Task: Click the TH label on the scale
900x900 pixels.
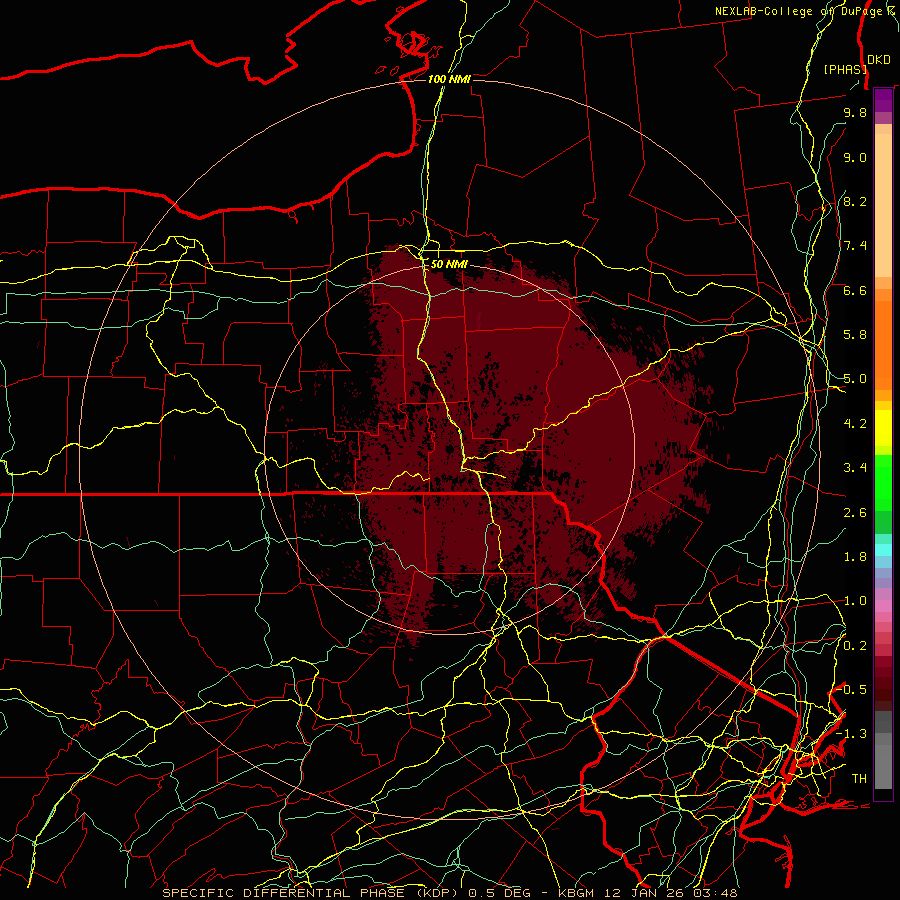Action: [x=859, y=779]
